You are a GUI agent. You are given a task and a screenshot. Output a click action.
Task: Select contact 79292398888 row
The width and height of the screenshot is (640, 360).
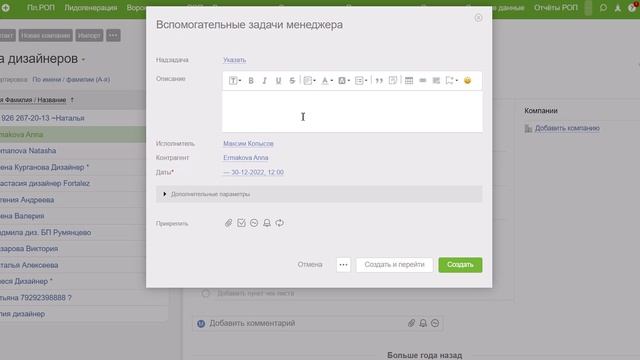coord(84,298)
